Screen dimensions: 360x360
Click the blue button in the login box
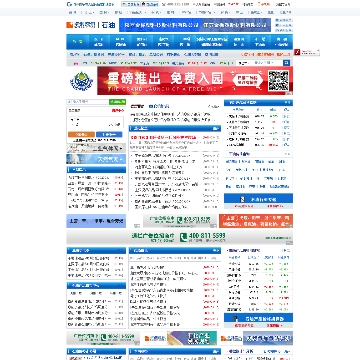[x=109, y=134]
